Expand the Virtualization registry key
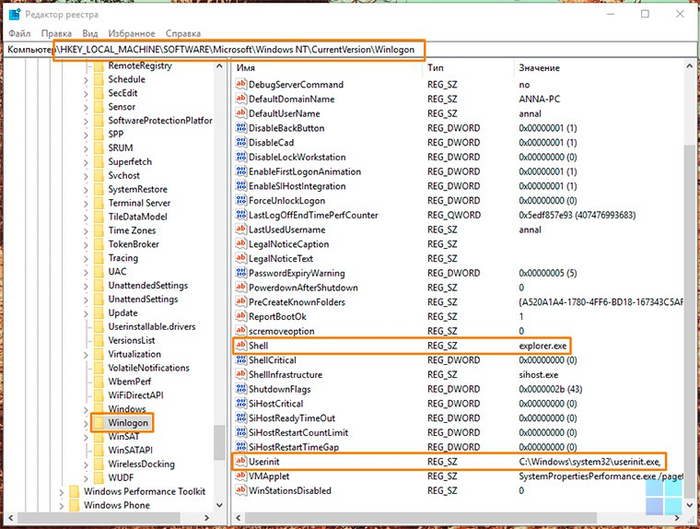 (x=86, y=354)
